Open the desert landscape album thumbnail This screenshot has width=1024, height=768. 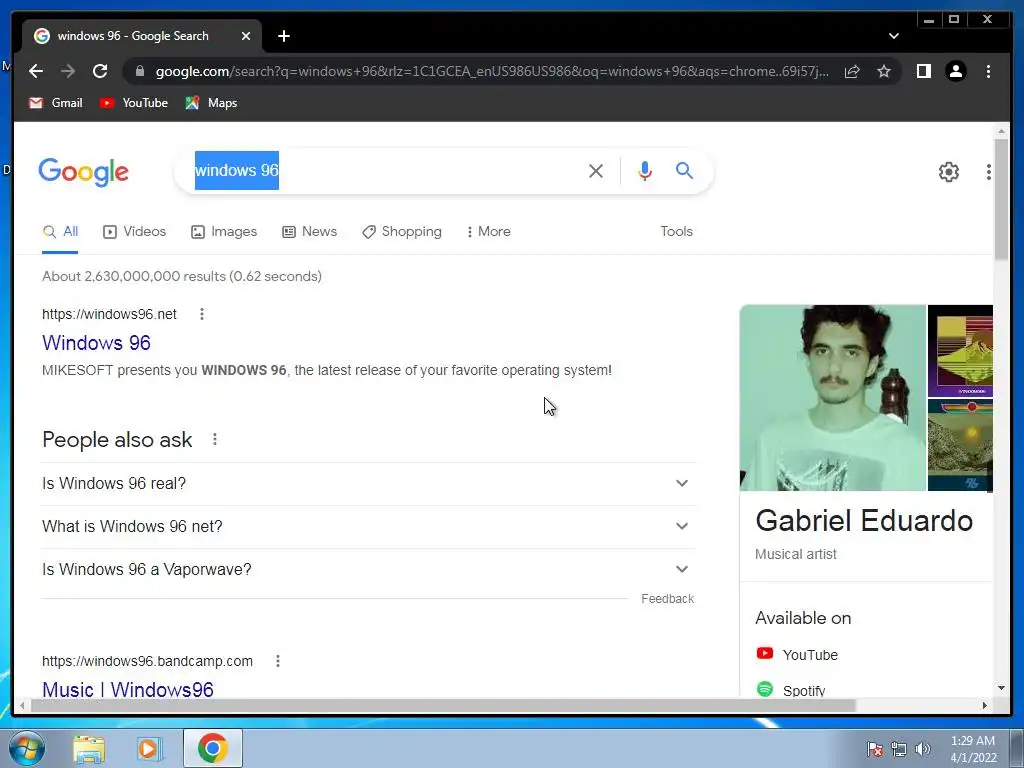point(960,445)
